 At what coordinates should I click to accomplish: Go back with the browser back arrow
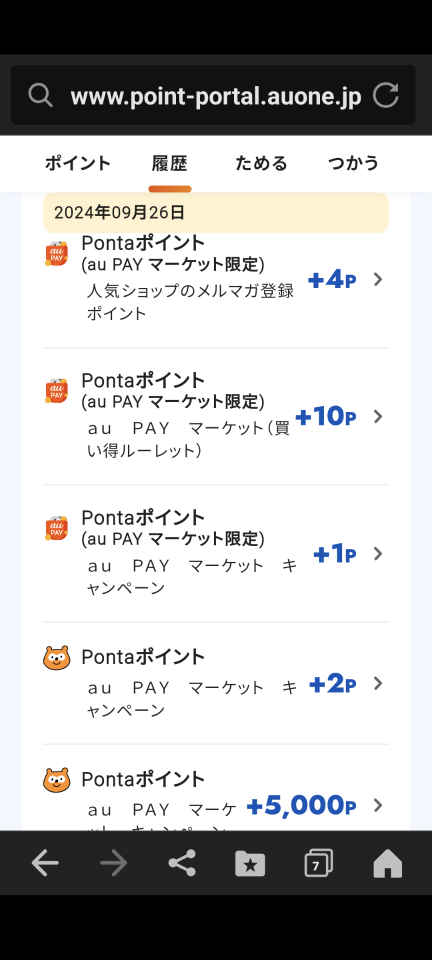(x=45, y=863)
